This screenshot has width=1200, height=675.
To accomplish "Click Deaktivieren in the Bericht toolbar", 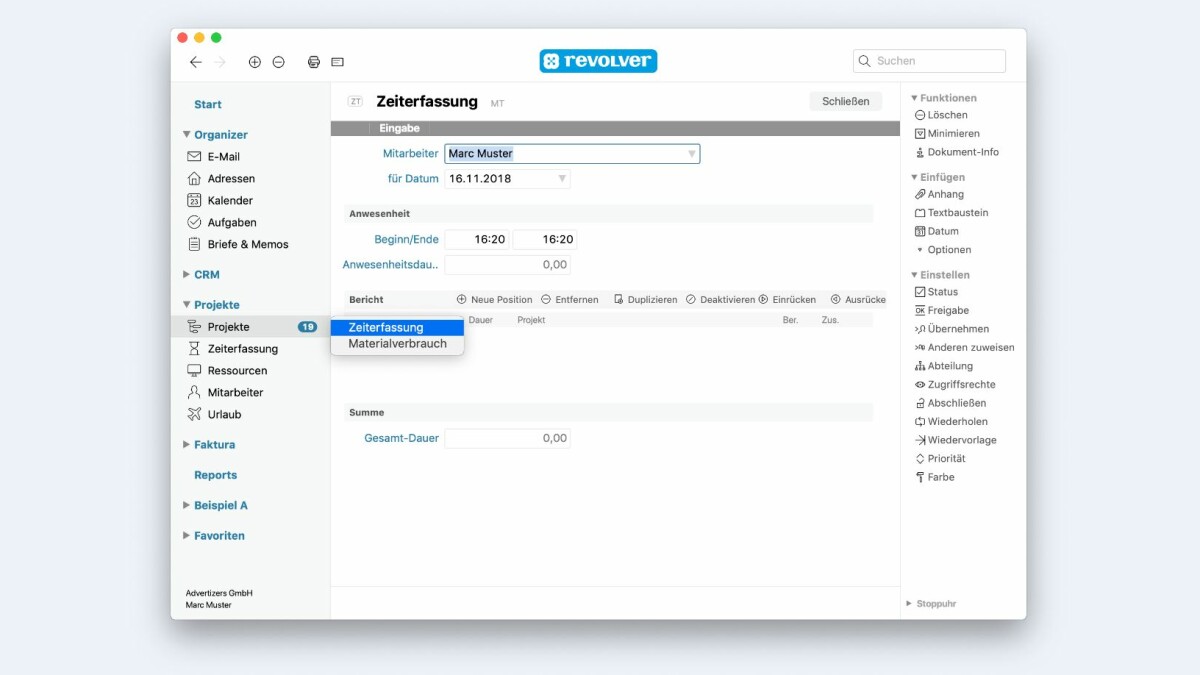I will click(x=720, y=300).
